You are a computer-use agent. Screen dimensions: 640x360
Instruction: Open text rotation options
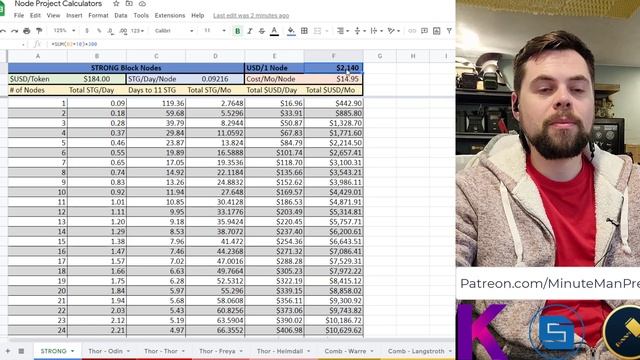[393, 31]
